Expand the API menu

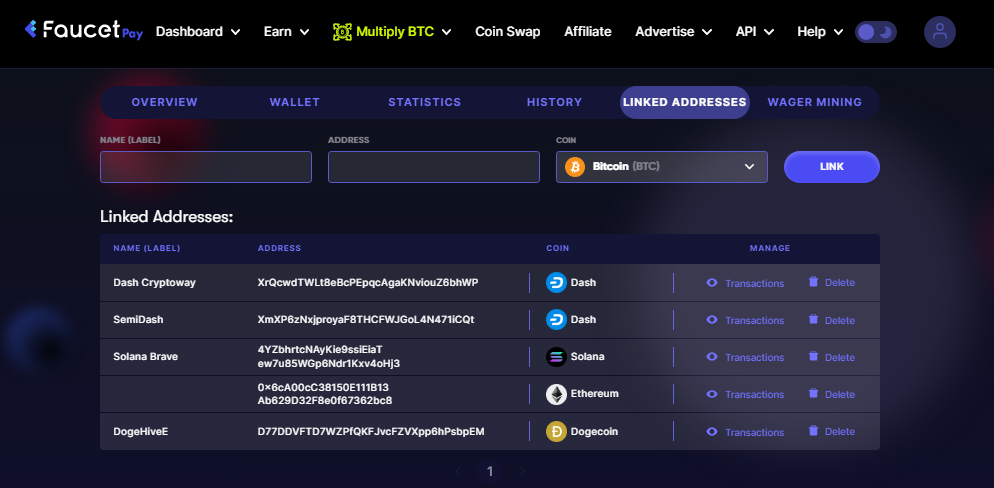point(755,32)
